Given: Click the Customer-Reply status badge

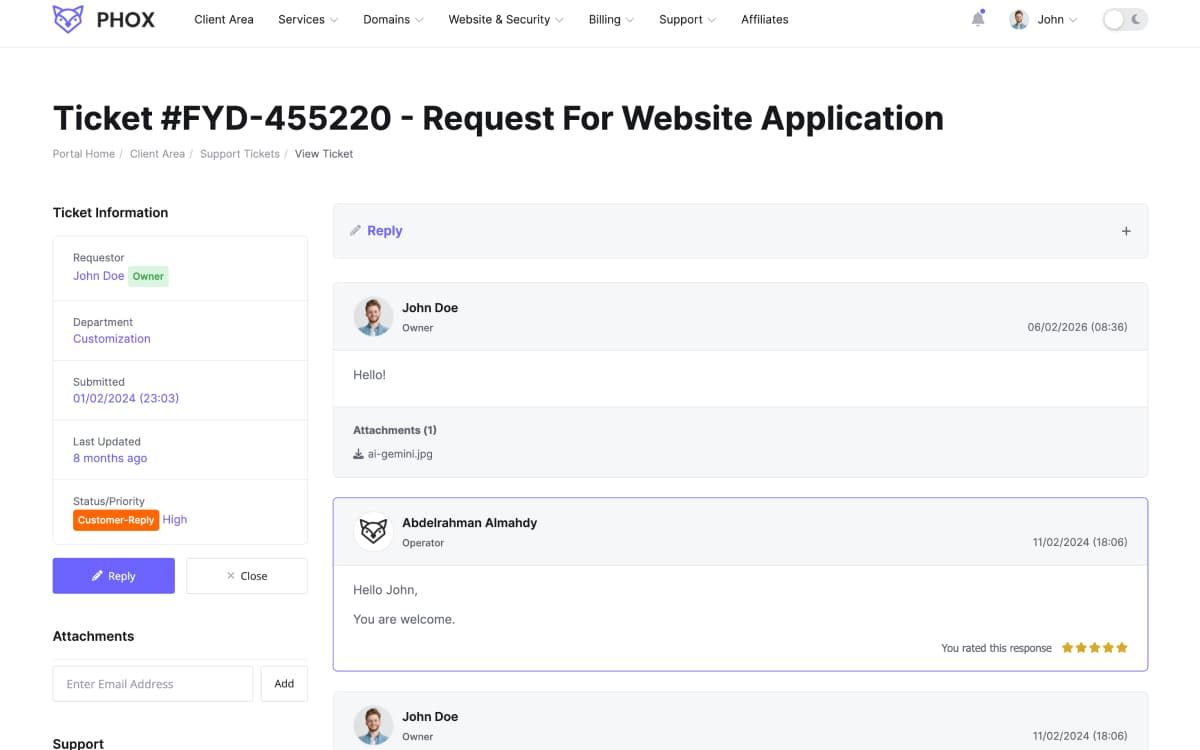Looking at the screenshot, I should pyautogui.click(x=116, y=520).
